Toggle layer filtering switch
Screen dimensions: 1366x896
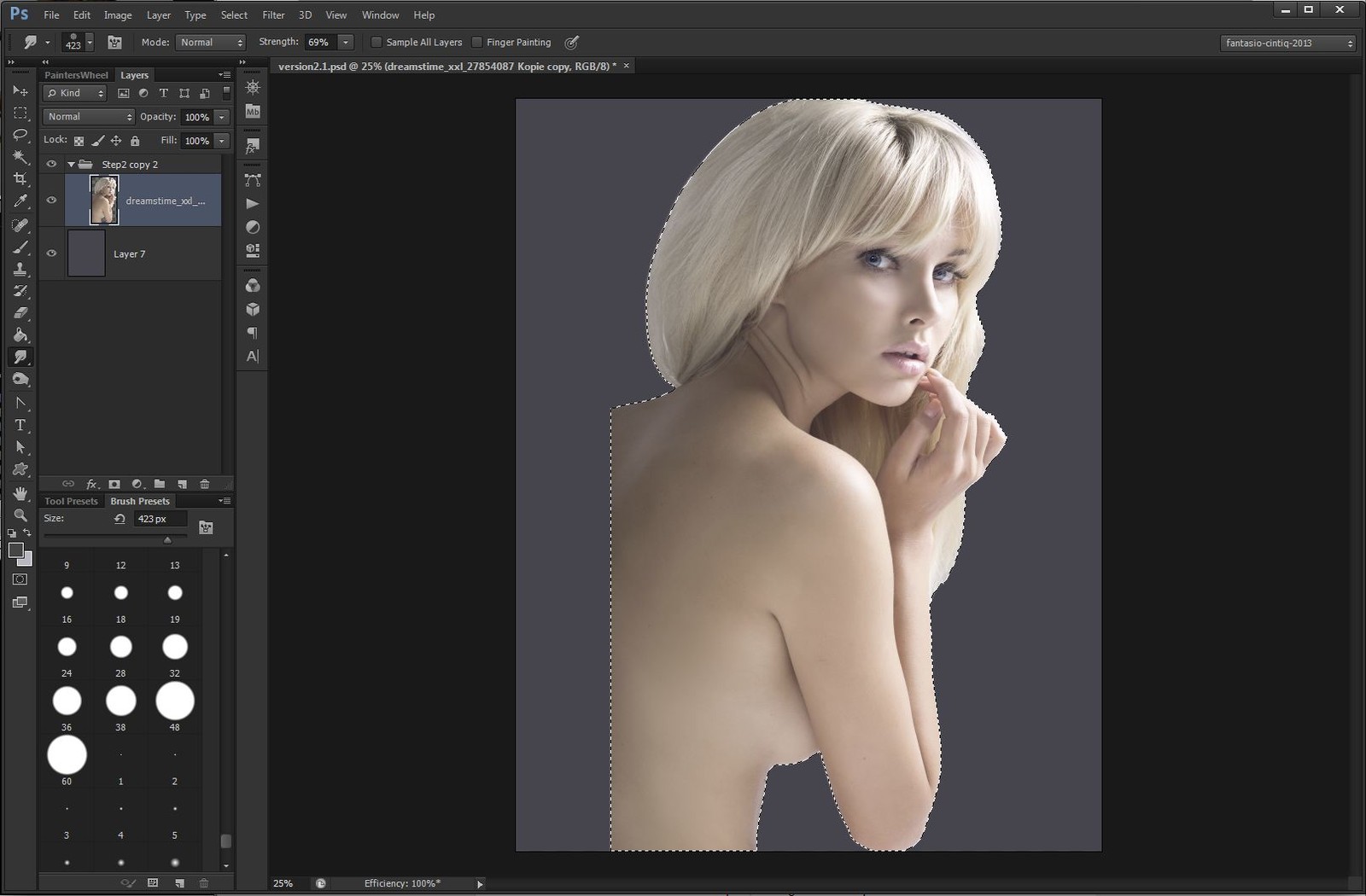coord(226,92)
